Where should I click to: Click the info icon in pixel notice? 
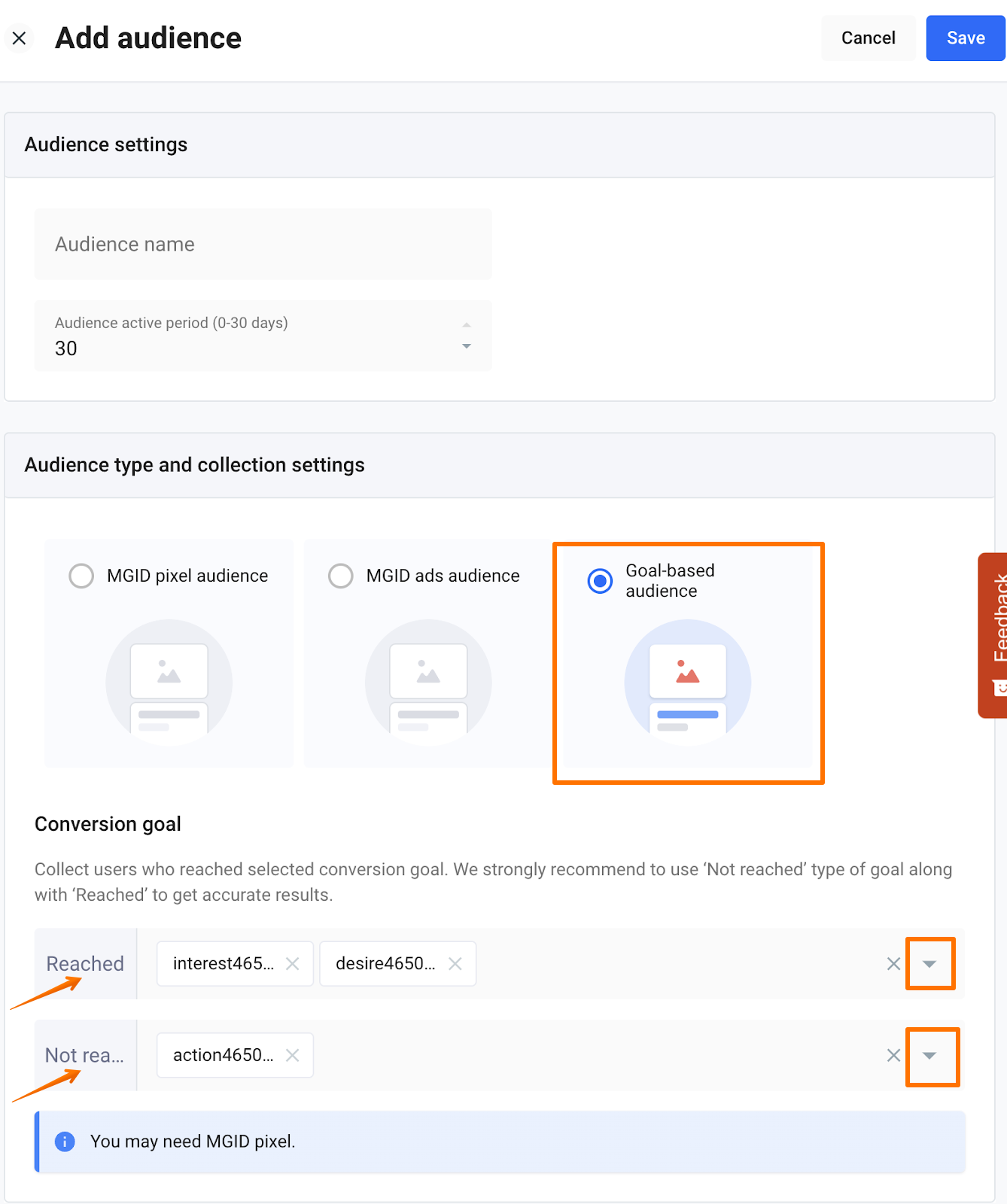pyautogui.click(x=65, y=1142)
